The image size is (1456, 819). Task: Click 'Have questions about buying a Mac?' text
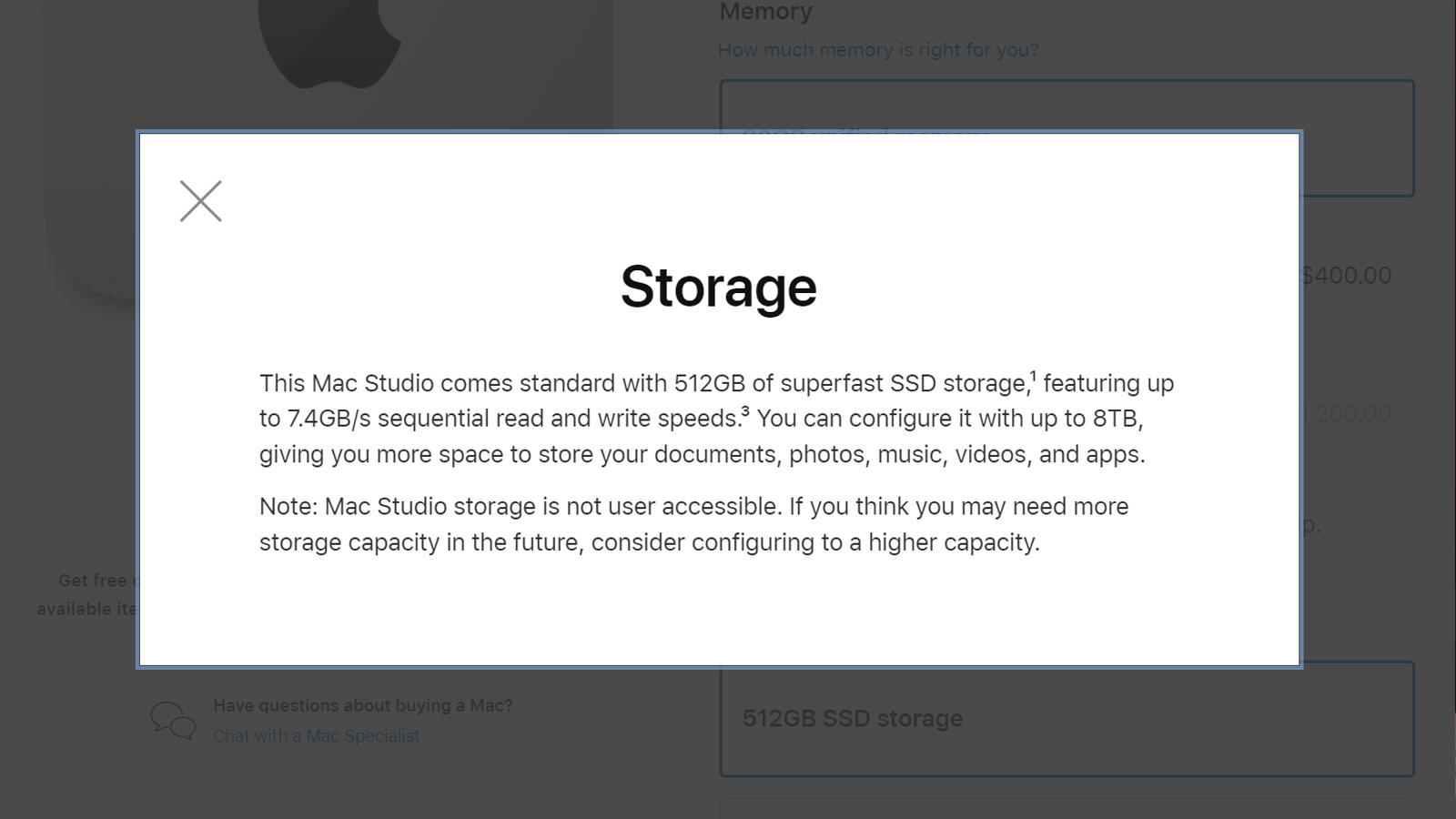[363, 705]
